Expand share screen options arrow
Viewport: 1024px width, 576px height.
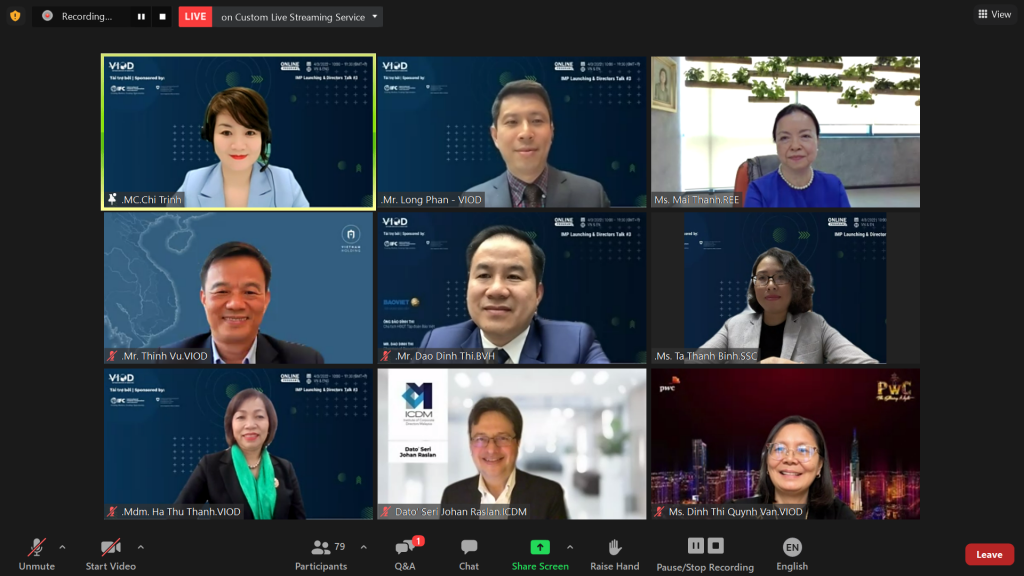point(570,547)
